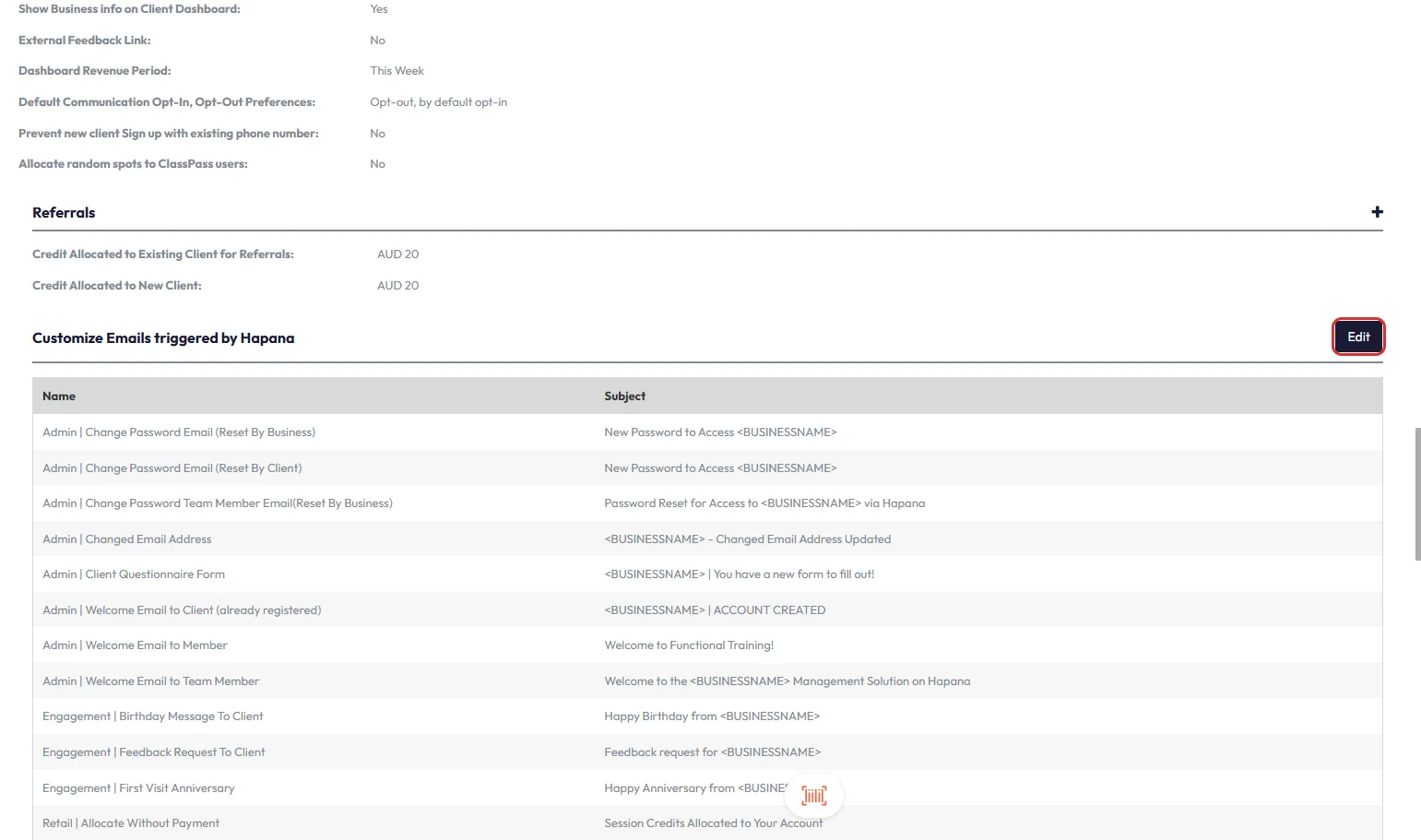Viewport: 1421px width, 840px height.
Task: Open Engagement Birthday Message To Client
Action: tap(153, 716)
